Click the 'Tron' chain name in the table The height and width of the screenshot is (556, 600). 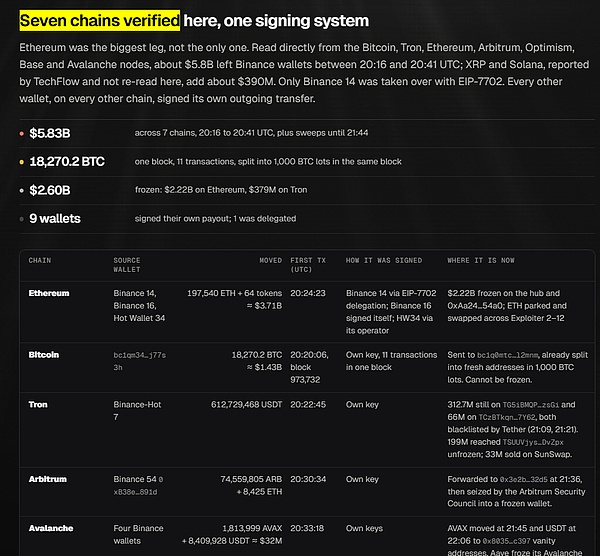(38, 404)
